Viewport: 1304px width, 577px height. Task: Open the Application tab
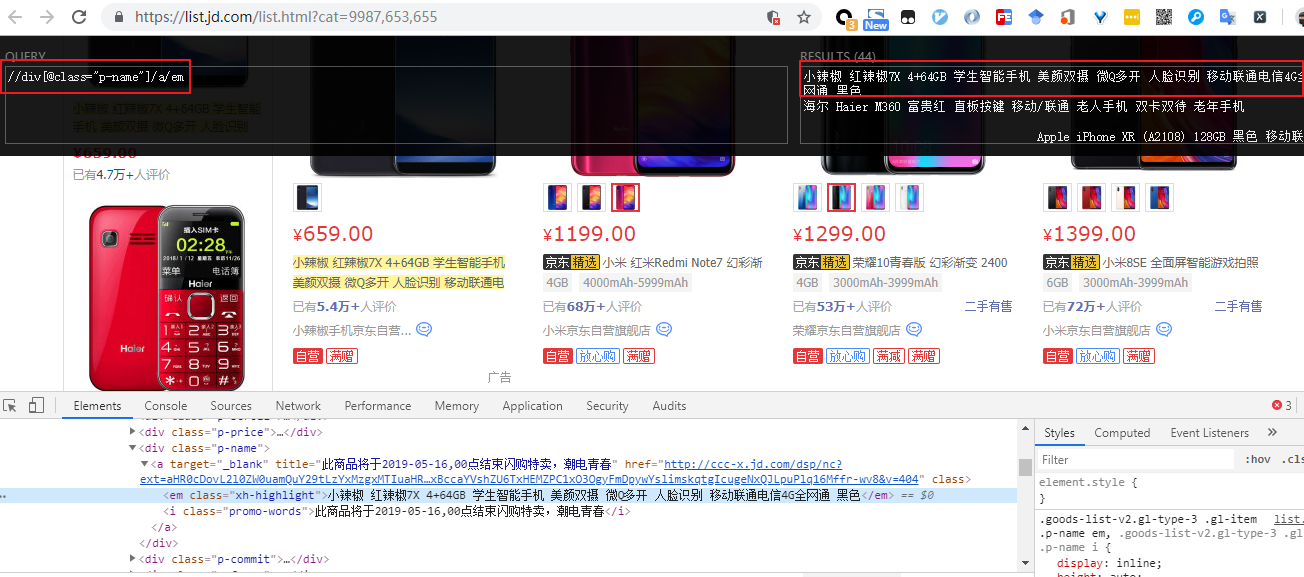532,406
